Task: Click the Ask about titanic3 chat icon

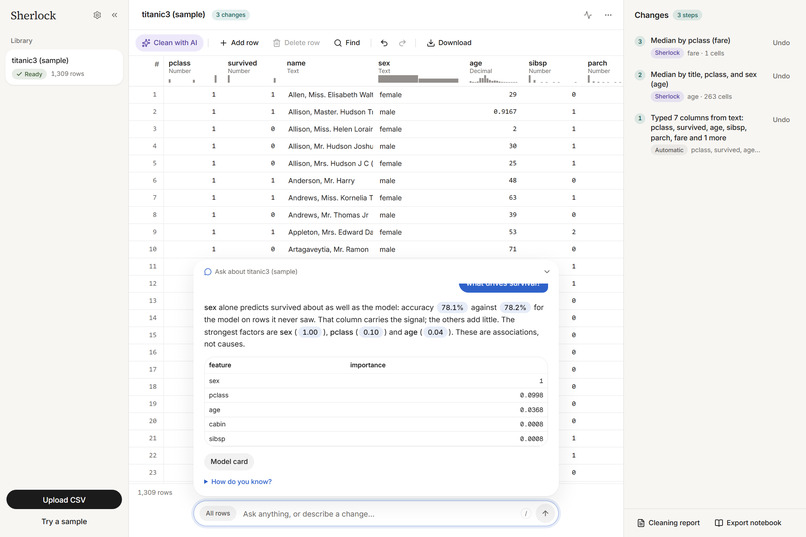Action: (208, 271)
